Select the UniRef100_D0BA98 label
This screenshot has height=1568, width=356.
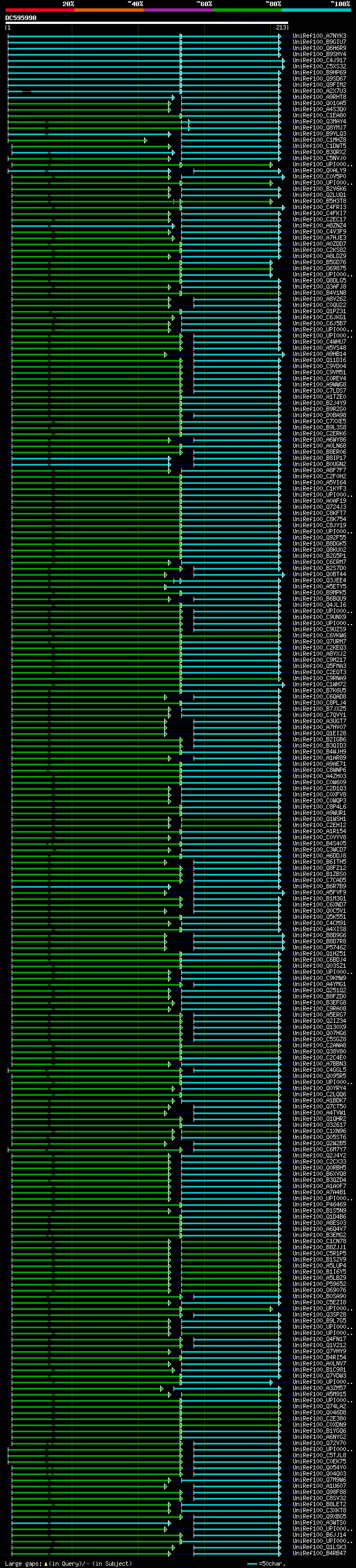pyautogui.click(x=319, y=415)
